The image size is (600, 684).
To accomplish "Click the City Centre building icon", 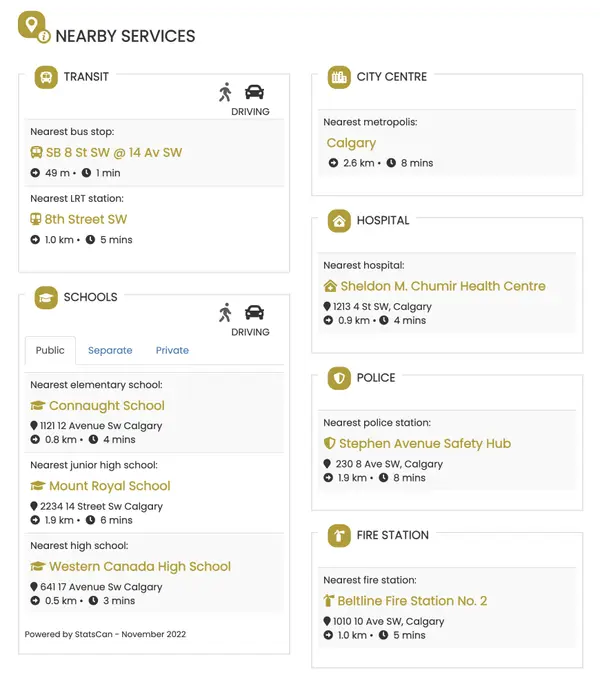I will click(339, 77).
